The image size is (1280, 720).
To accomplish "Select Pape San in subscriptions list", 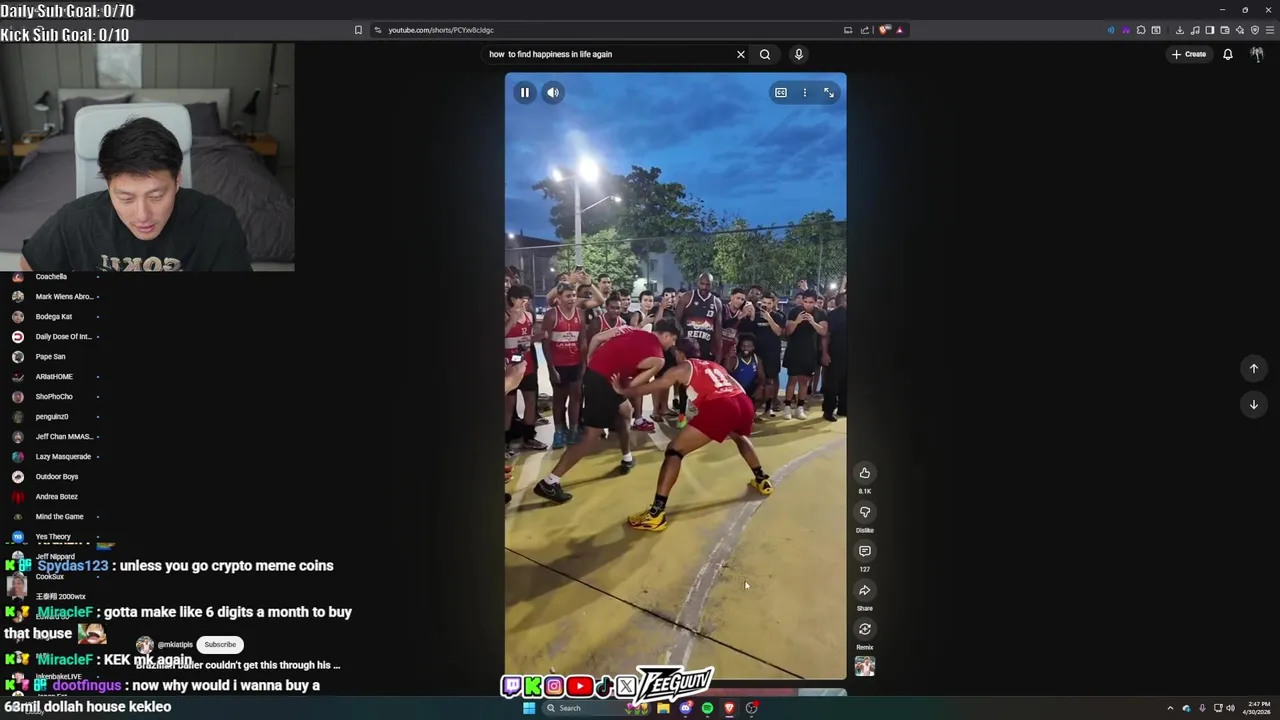I will point(50,357).
